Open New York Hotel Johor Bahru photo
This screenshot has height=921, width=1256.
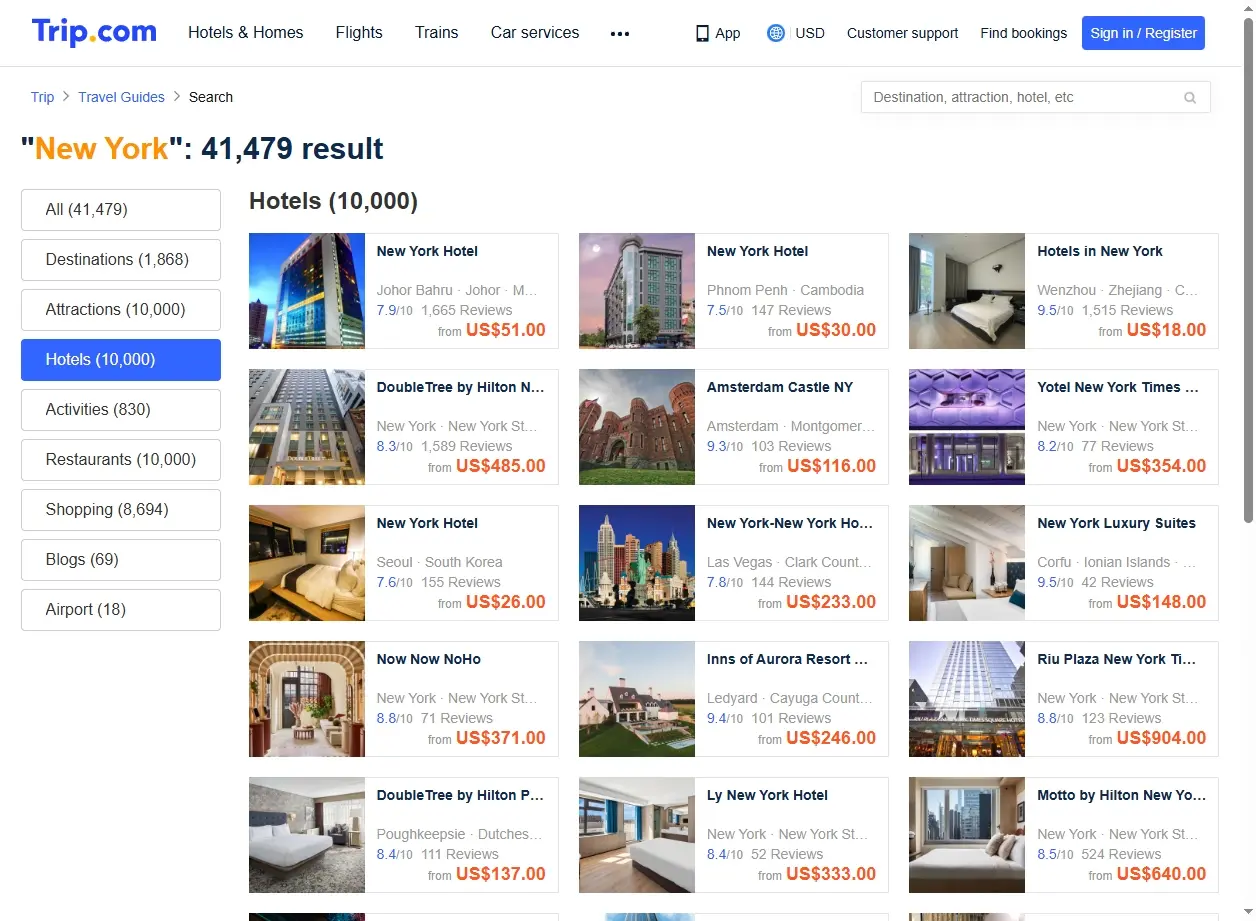click(x=307, y=291)
